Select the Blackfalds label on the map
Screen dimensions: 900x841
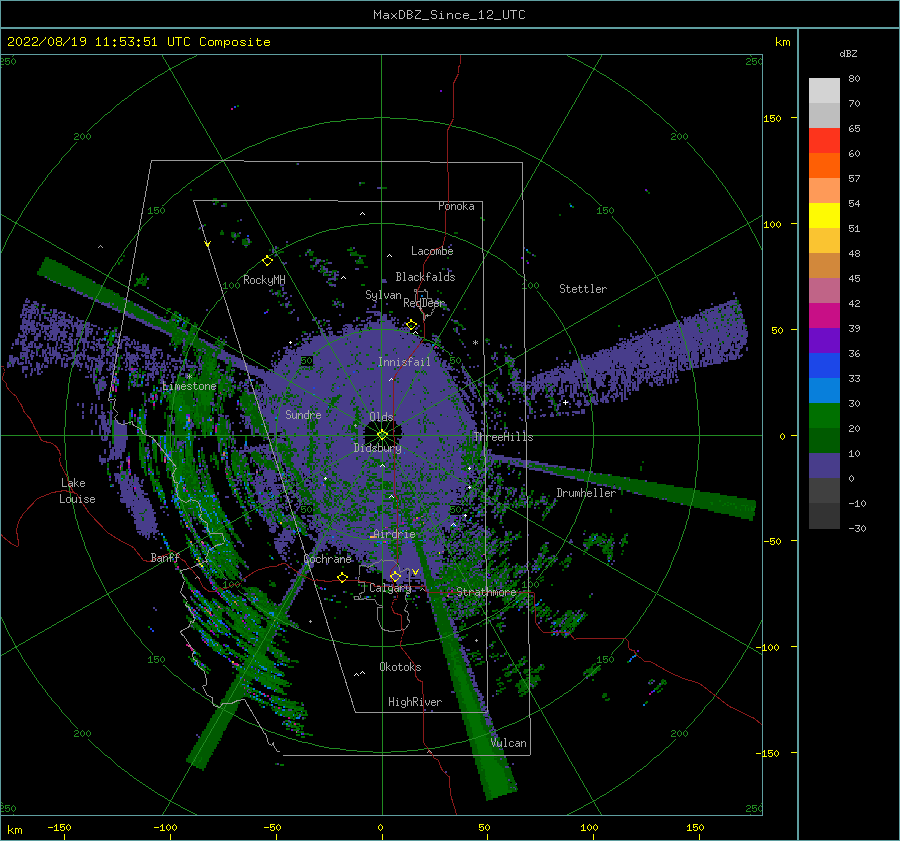coord(425,277)
